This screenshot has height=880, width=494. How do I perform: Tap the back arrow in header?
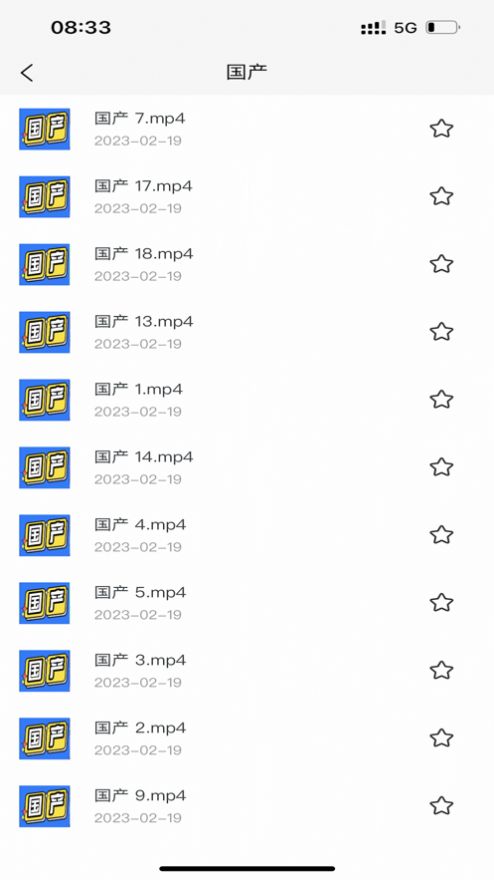tap(27, 73)
